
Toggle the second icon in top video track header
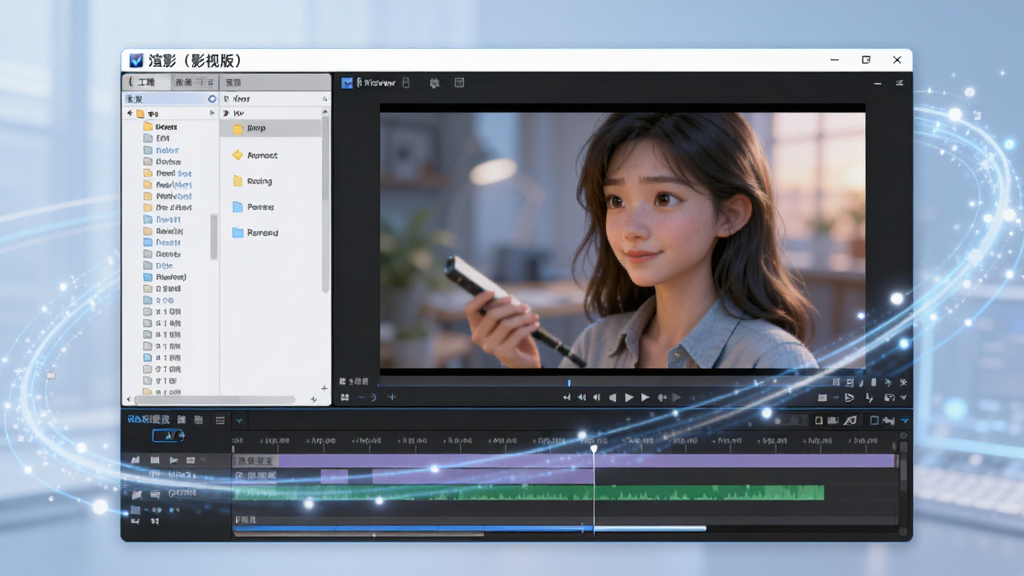[155, 460]
